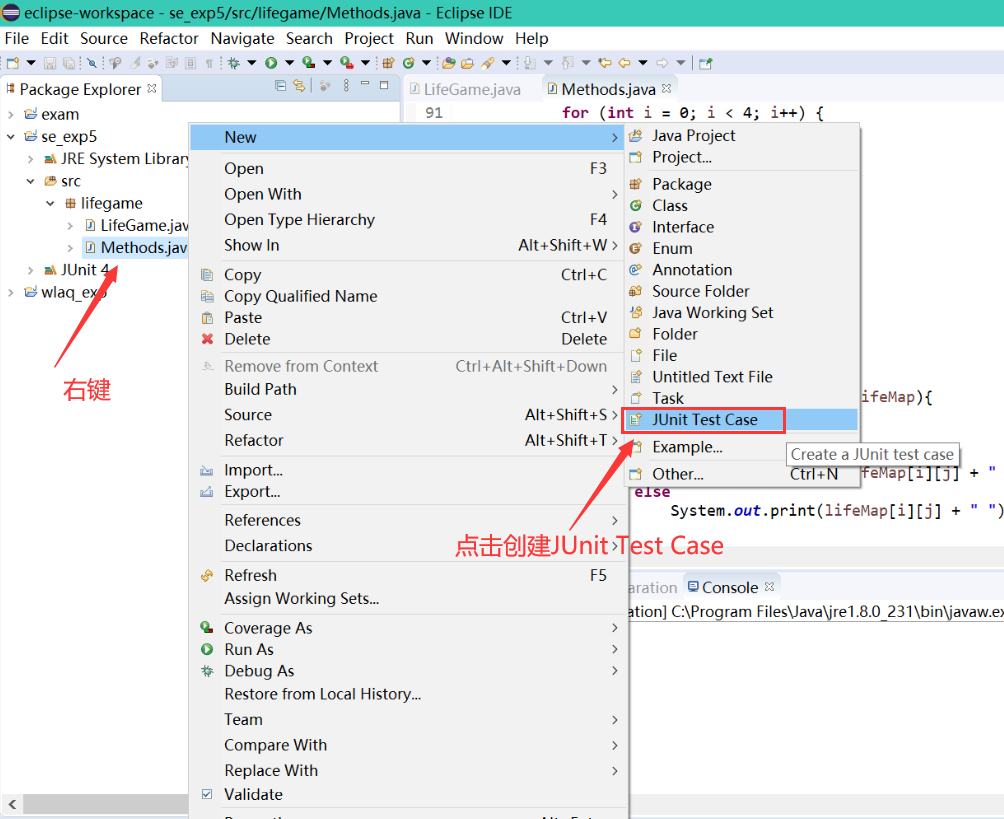
Task: Click Coverage As in context menu
Action: (408, 628)
